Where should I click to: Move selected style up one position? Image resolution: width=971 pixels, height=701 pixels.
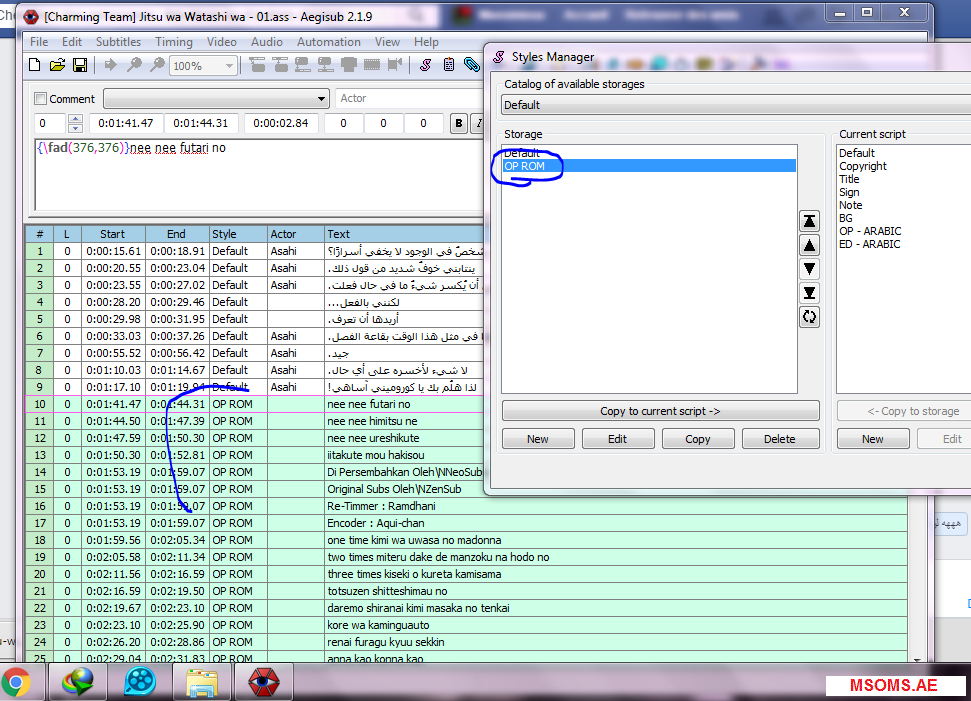810,245
